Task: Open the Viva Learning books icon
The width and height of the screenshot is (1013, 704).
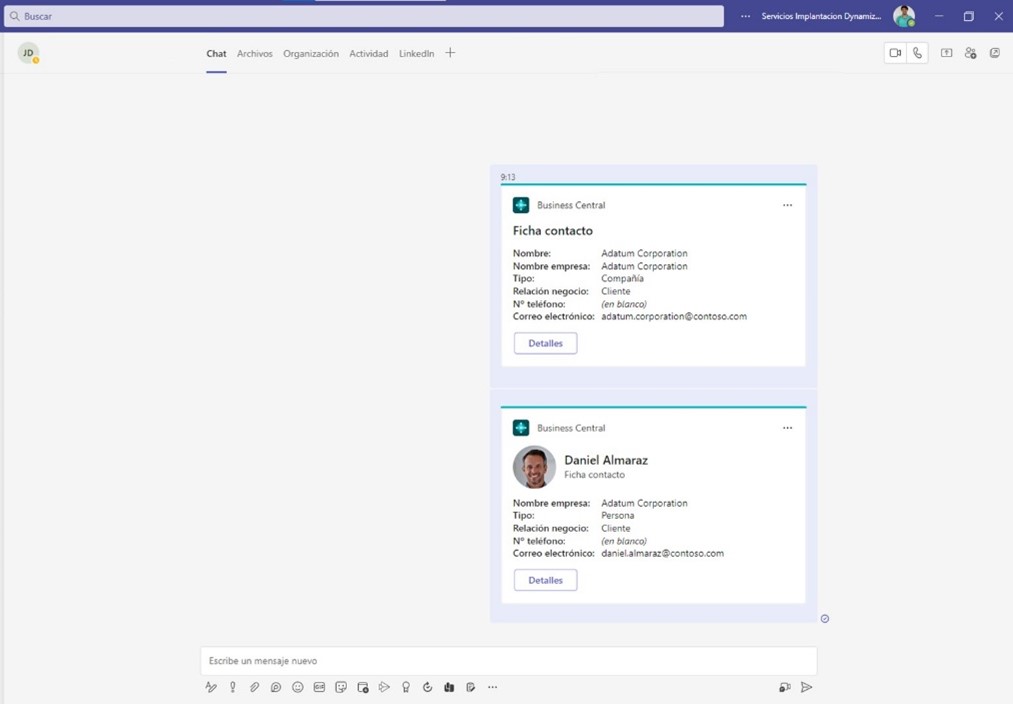Action: pyautogui.click(x=449, y=687)
